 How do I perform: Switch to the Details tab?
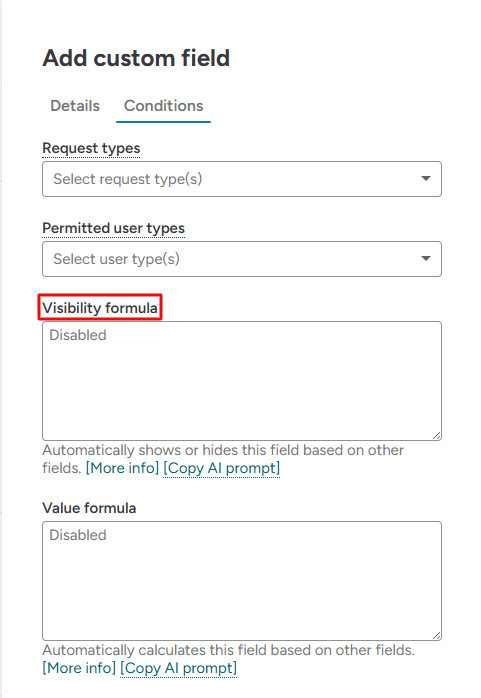[75, 106]
